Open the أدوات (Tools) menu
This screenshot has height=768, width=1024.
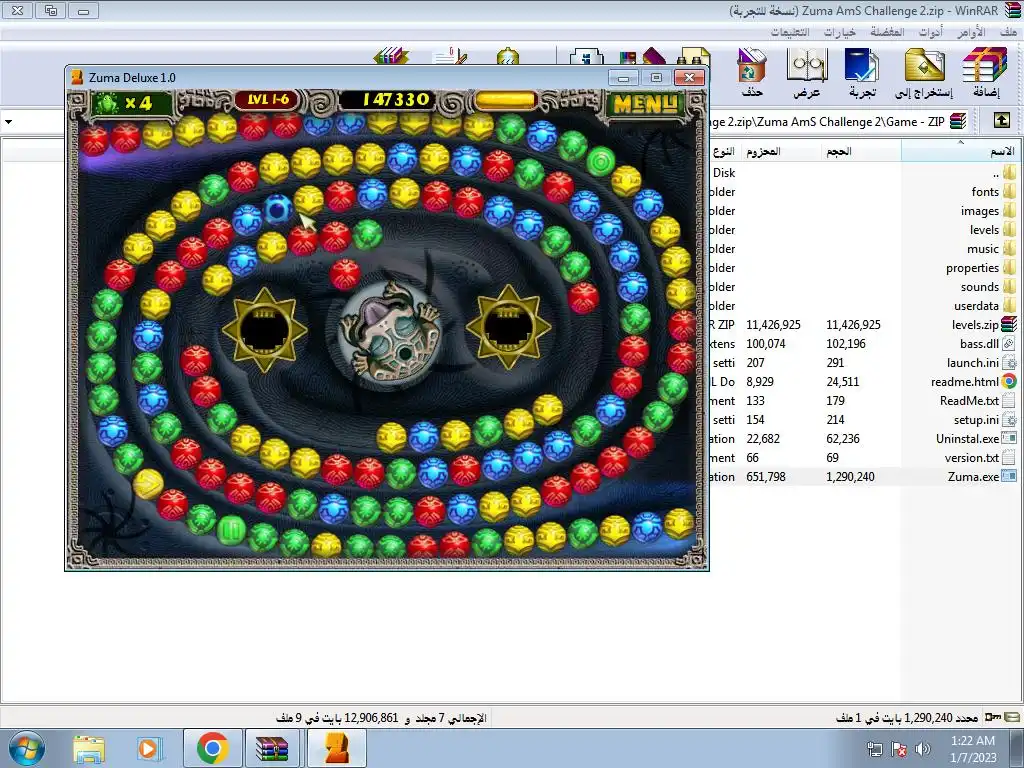click(931, 31)
